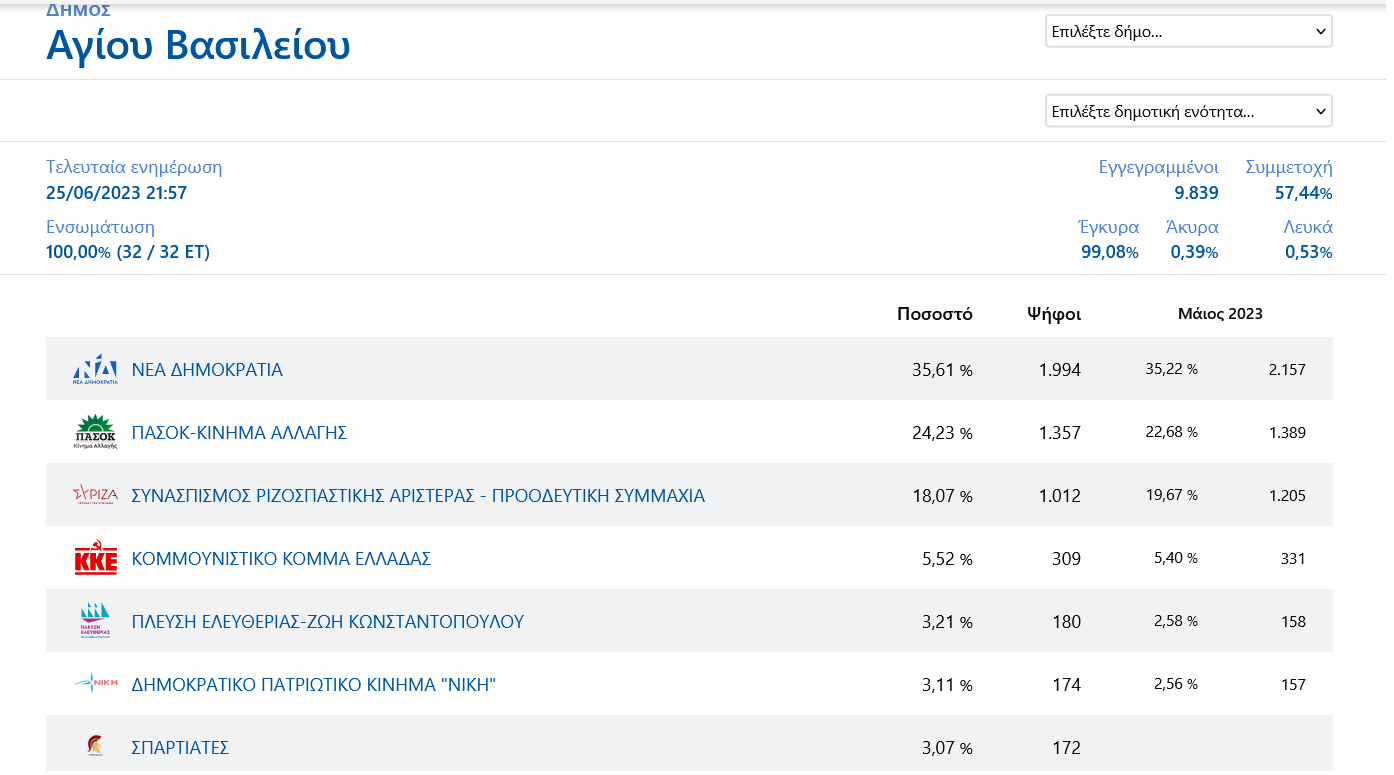Click the Αγίου Βασιλείου municipality heading
Viewport: 1394px width, 775px height.
pos(198,46)
